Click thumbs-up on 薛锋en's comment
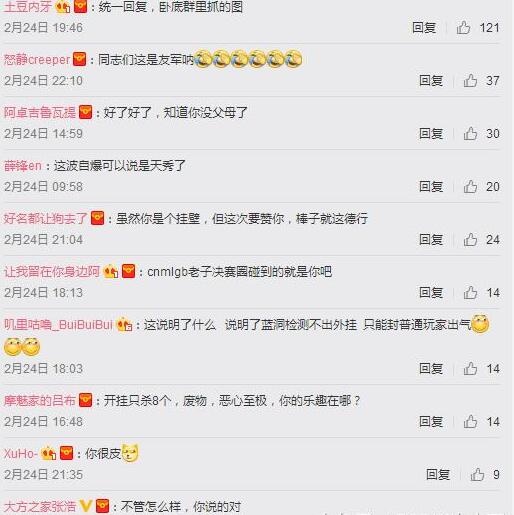 click(x=470, y=186)
